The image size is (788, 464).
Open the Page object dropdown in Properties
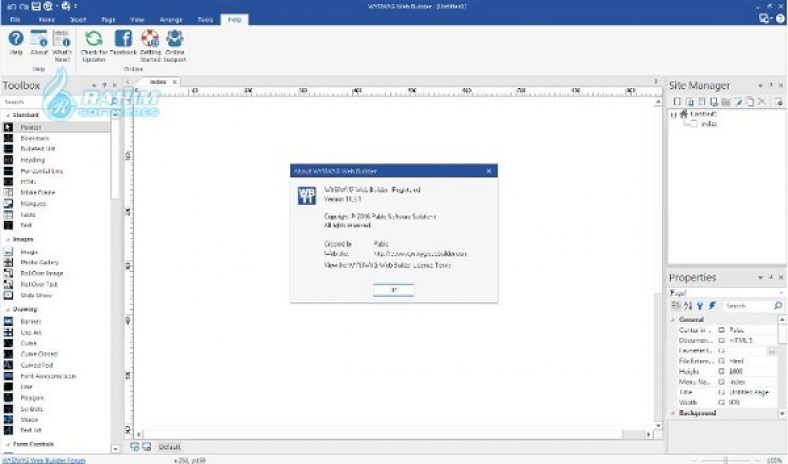pyautogui.click(x=781, y=293)
